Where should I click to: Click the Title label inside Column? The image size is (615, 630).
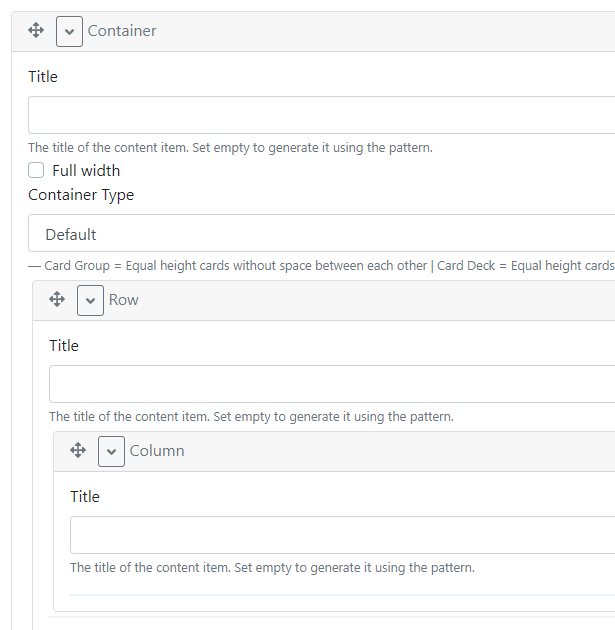click(x=85, y=497)
